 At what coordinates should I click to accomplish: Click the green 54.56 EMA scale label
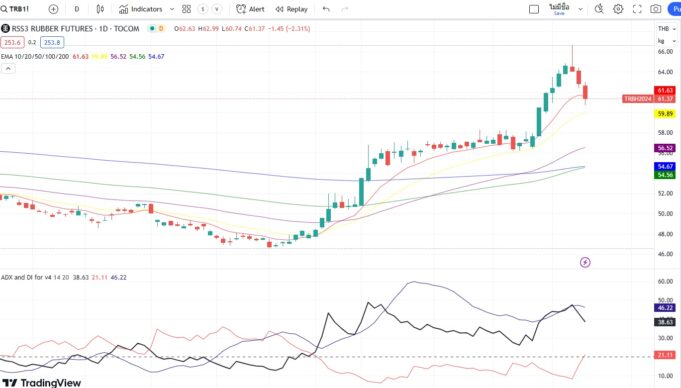point(664,175)
